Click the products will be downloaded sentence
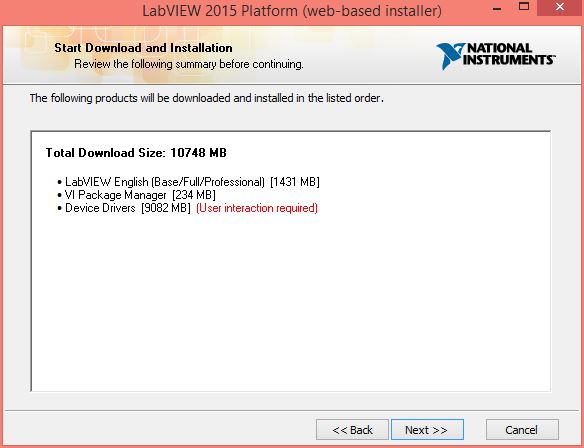584x448 pixels. [207, 98]
